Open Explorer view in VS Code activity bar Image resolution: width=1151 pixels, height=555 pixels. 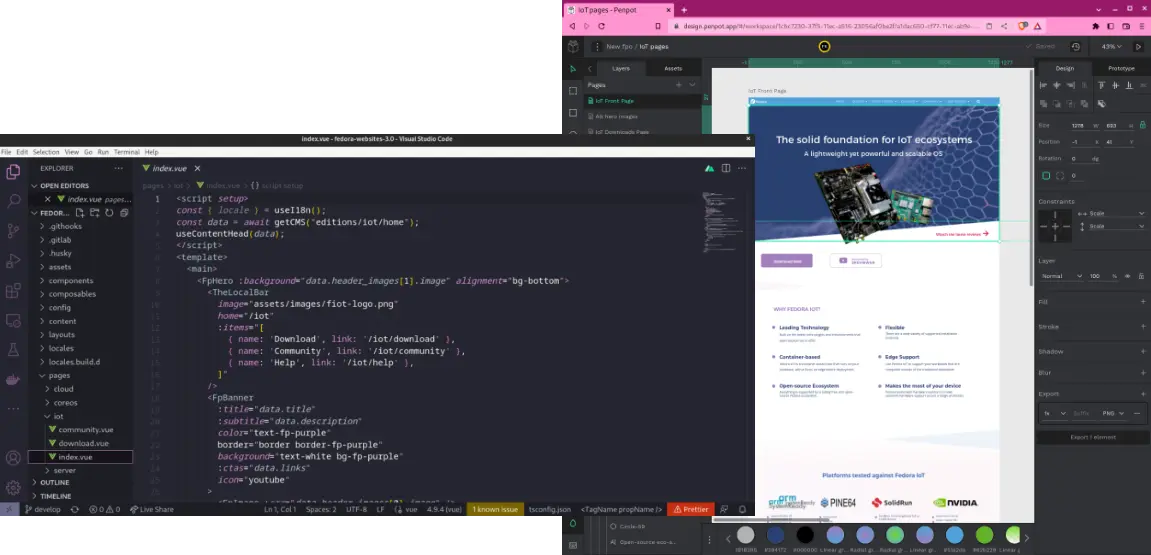point(13,173)
